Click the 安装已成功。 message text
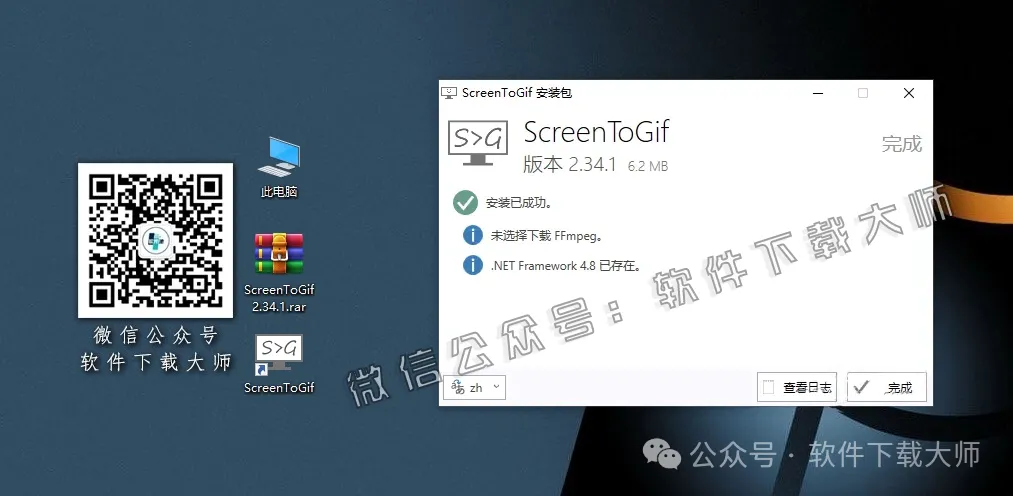Viewport: 1013px width, 496px height. pos(518,203)
